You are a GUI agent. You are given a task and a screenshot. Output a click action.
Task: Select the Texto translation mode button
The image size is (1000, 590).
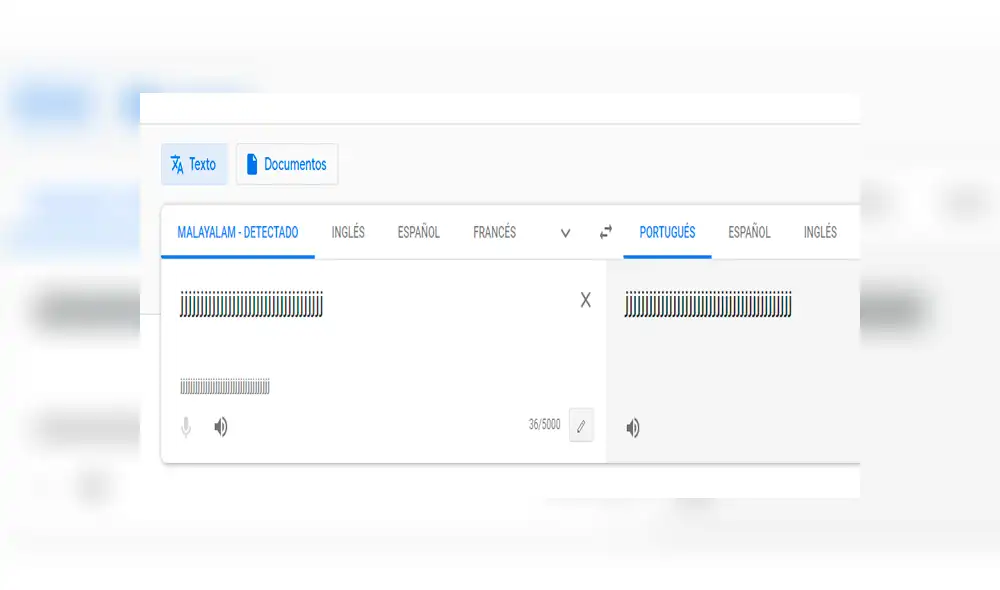click(194, 165)
